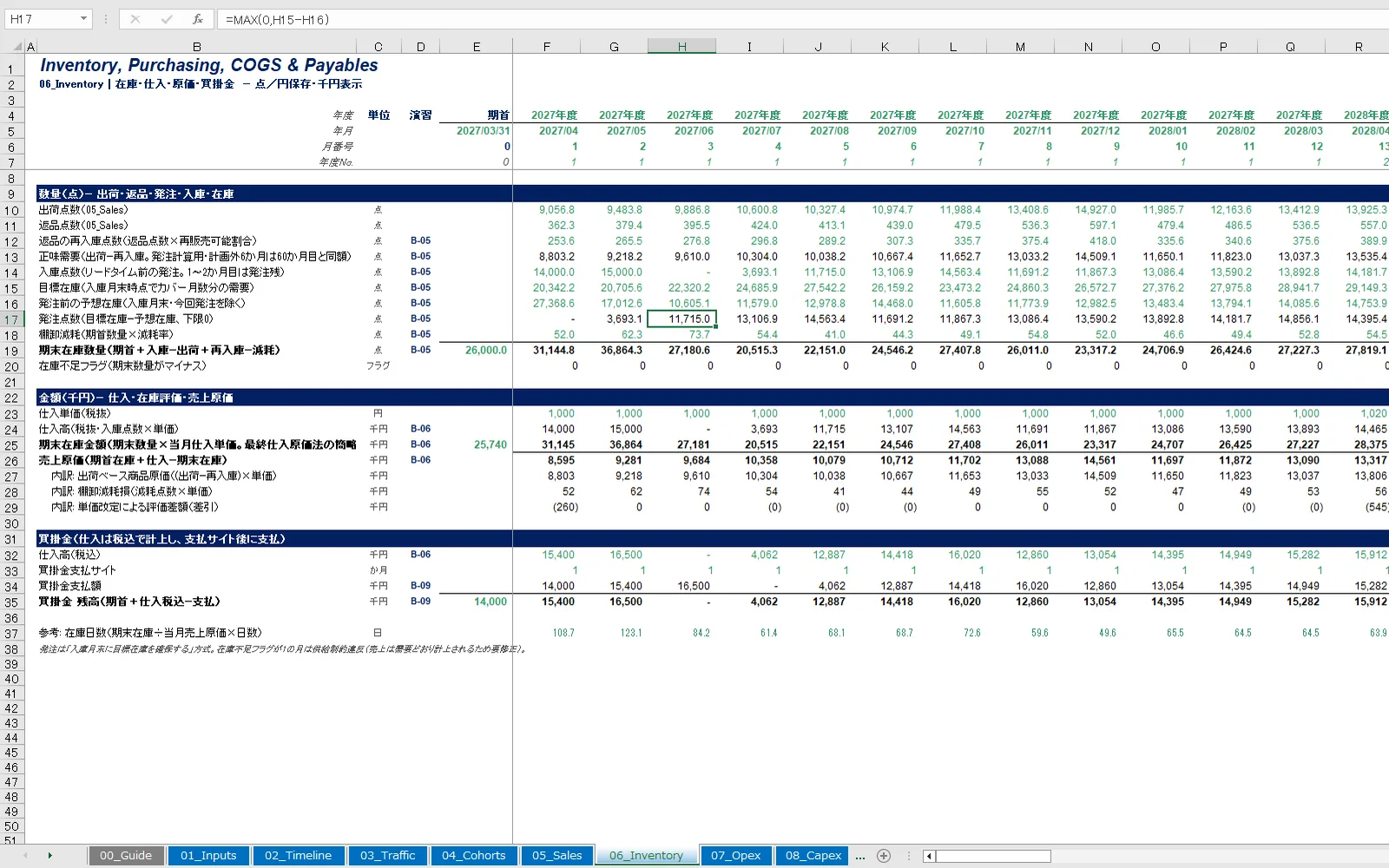Select the column M header

(1020, 47)
